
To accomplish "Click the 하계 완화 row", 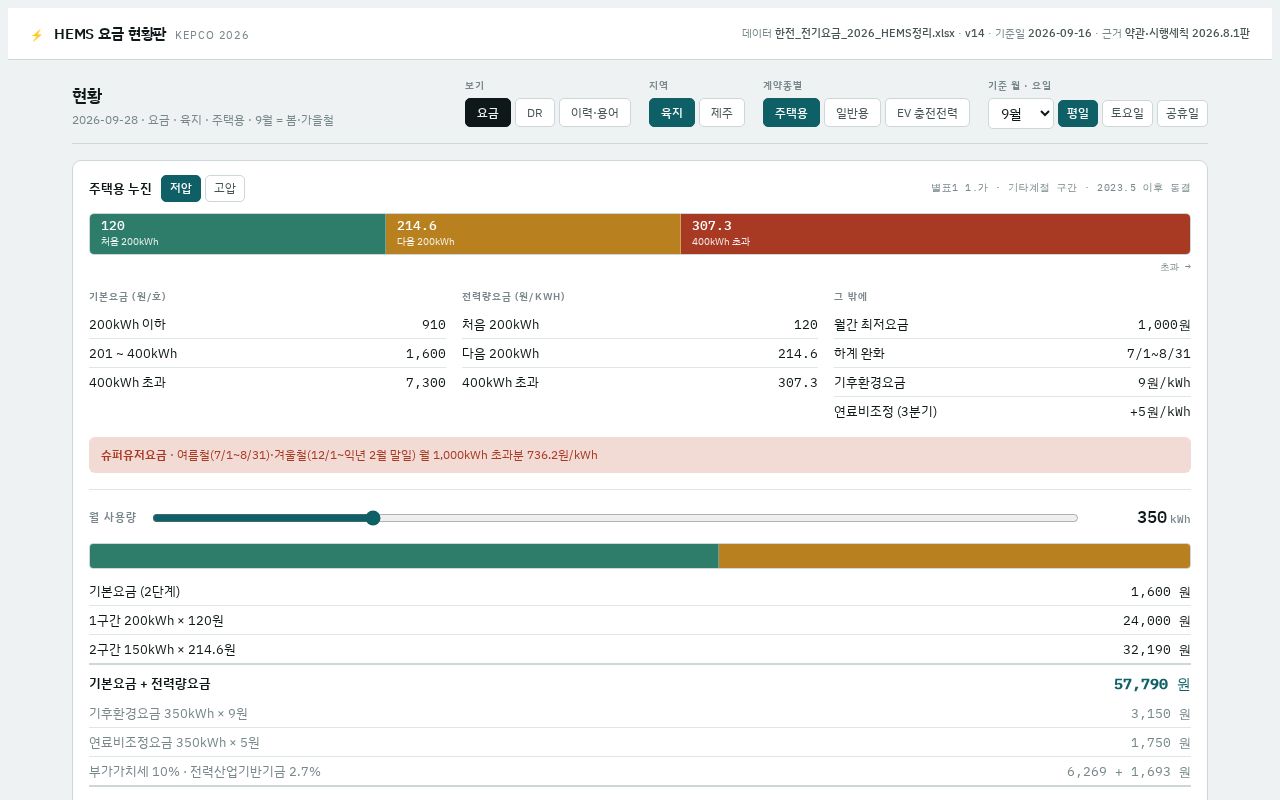I will click(1012, 354).
